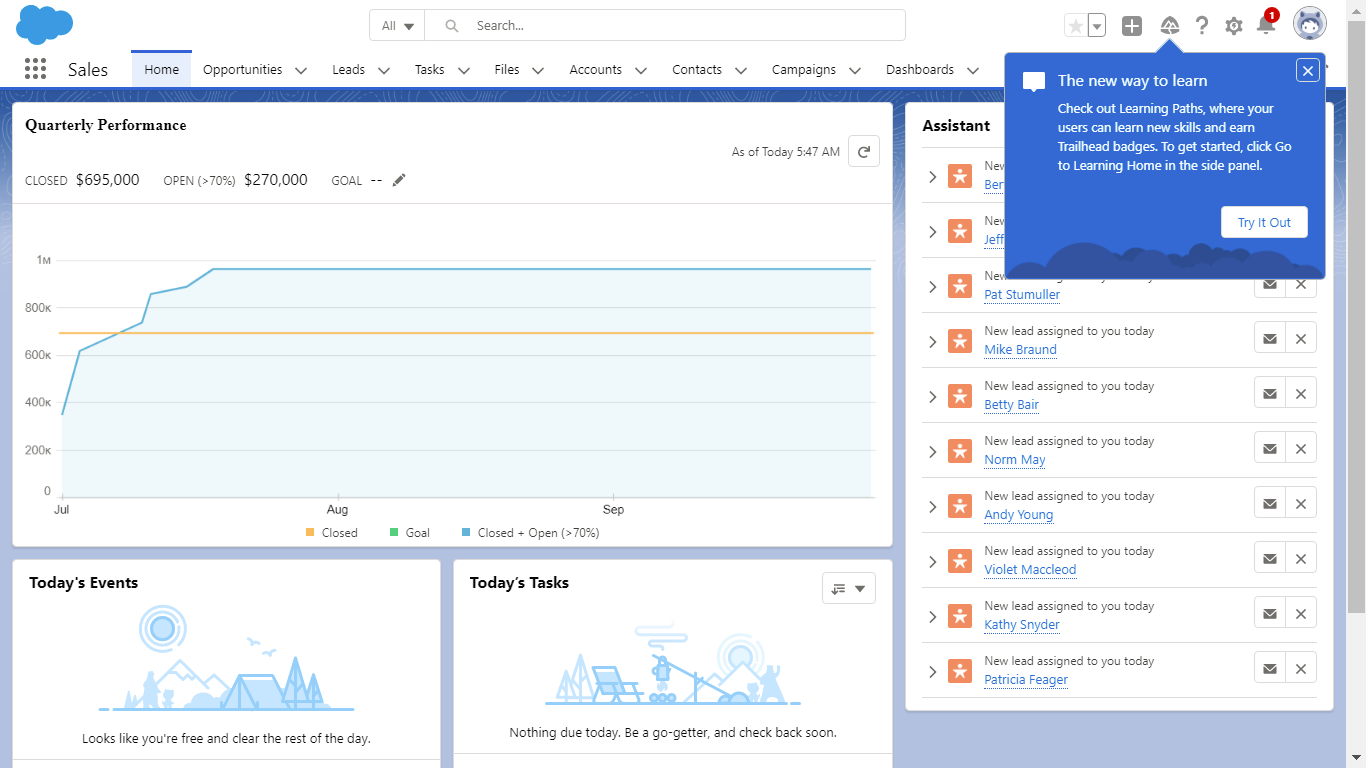This screenshot has width=1366, height=768.
Task: Open the Contacts tab
Action: pos(697,70)
